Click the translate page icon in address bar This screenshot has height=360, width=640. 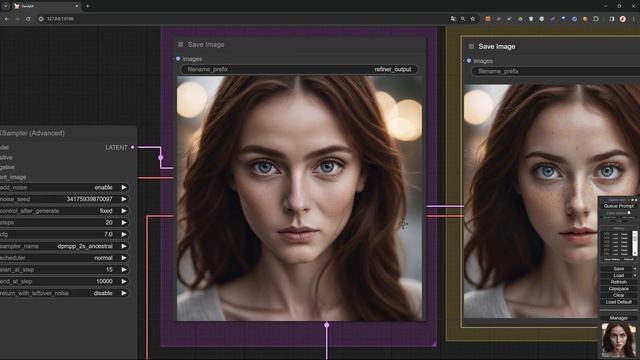coord(453,19)
